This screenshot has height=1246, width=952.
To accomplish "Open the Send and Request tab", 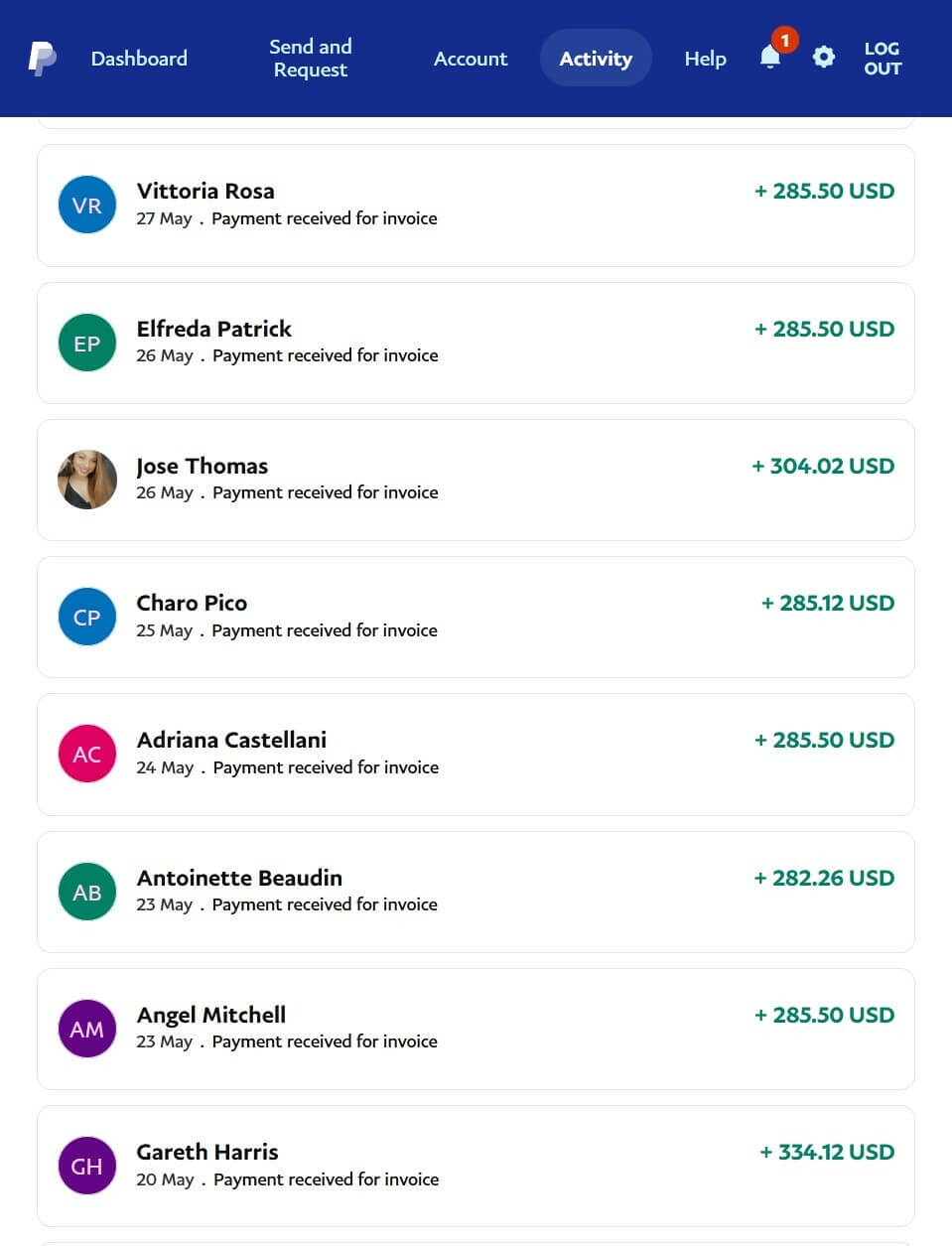I will click(311, 59).
